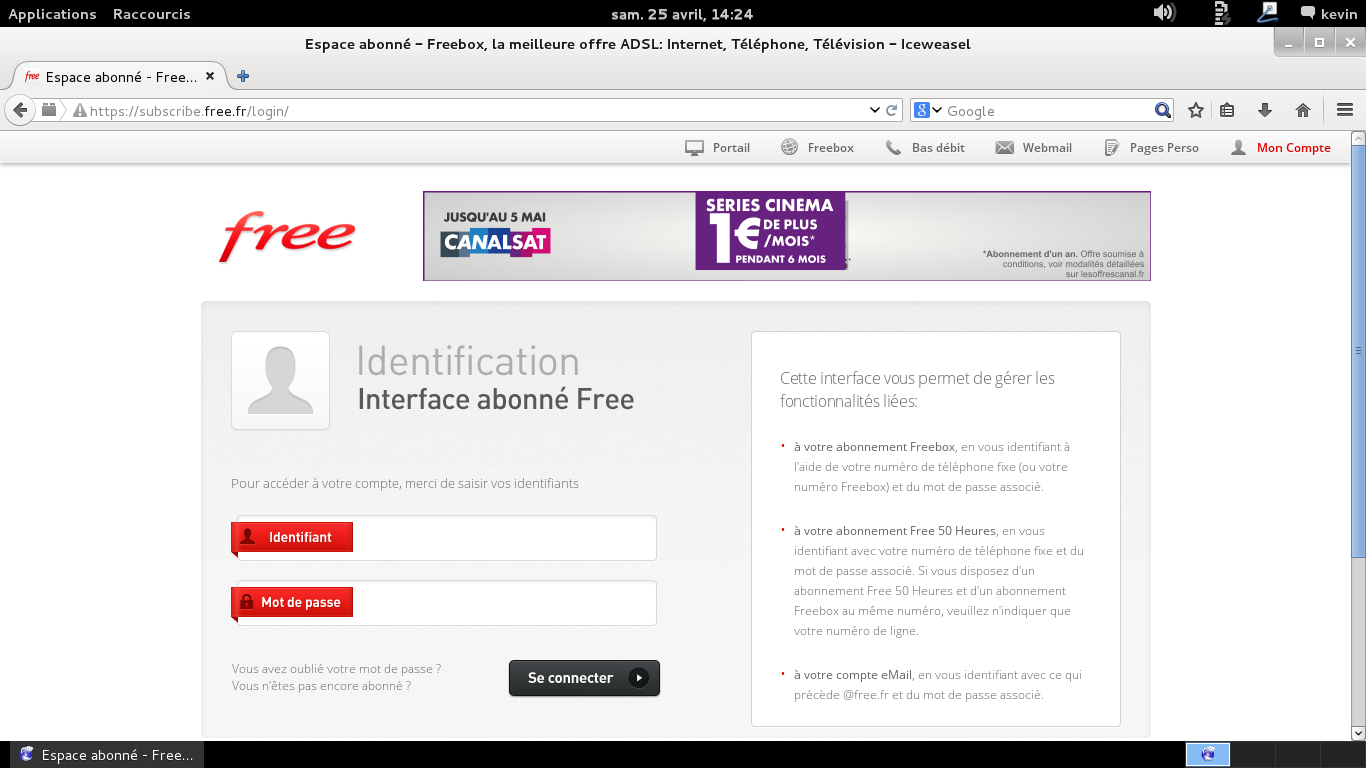This screenshot has height=768, width=1366.
Task: Click the warning triangle site identity icon
Action: pyautogui.click(x=80, y=111)
